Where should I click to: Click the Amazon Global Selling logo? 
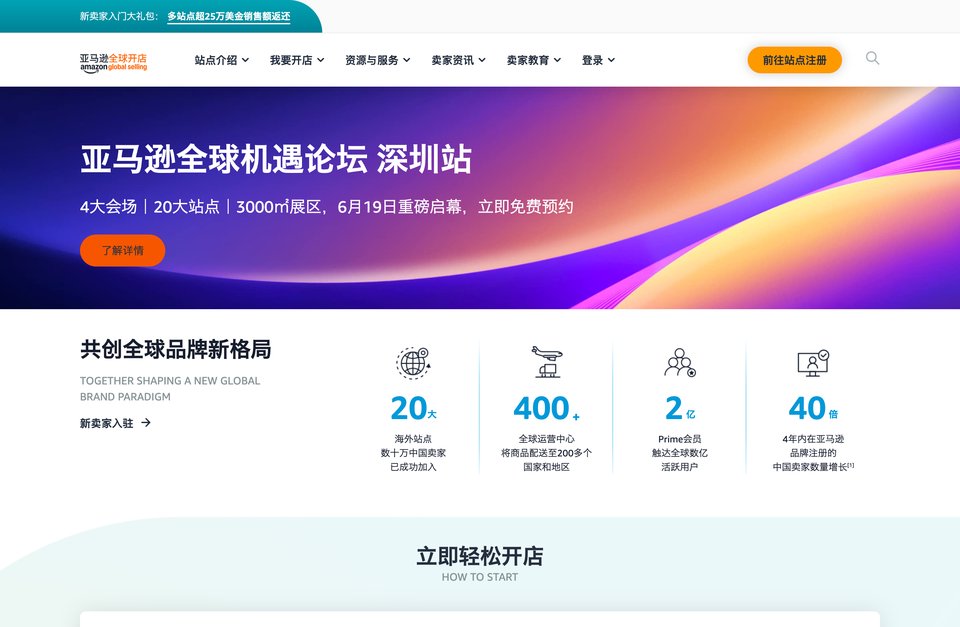pyautogui.click(x=113, y=62)
